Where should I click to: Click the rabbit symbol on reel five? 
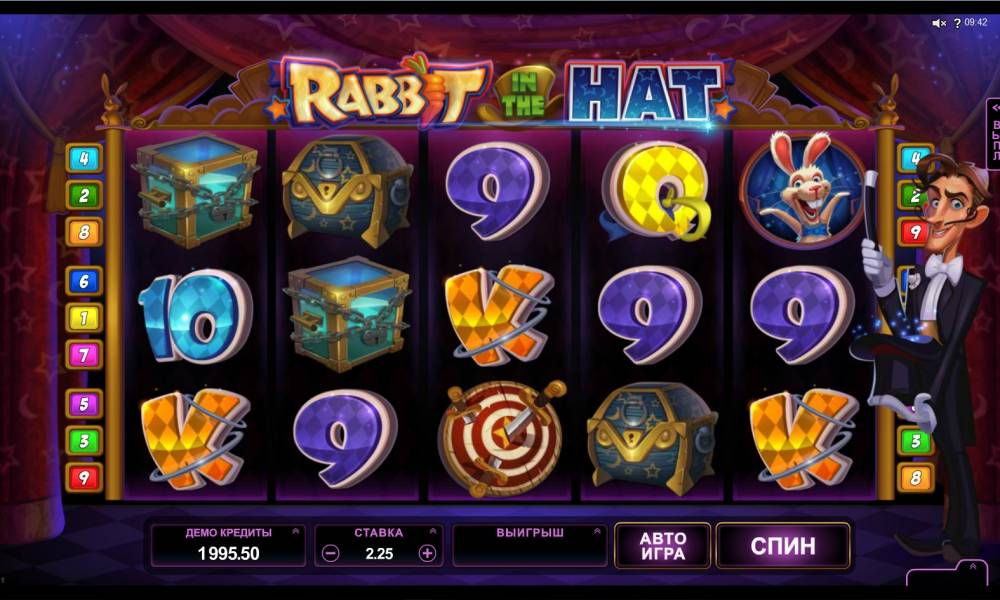point(802,189)
